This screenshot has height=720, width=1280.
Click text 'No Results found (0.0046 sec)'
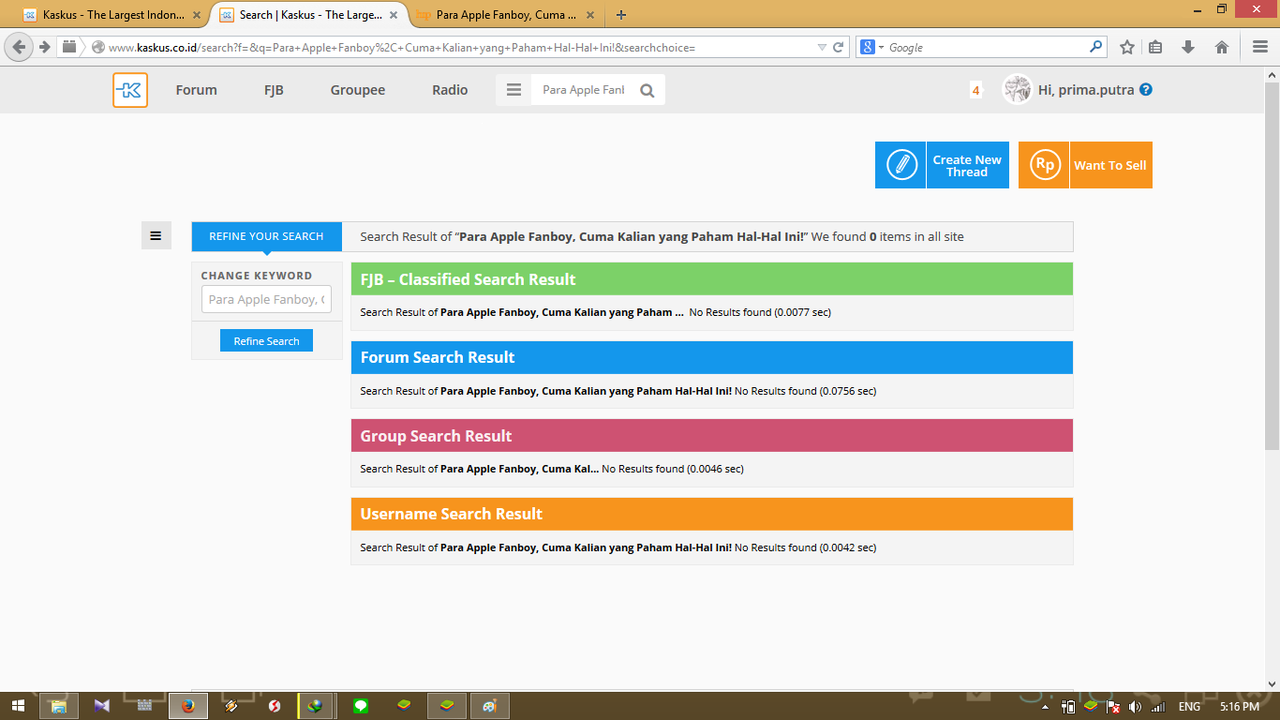click(x=673, y=469)
